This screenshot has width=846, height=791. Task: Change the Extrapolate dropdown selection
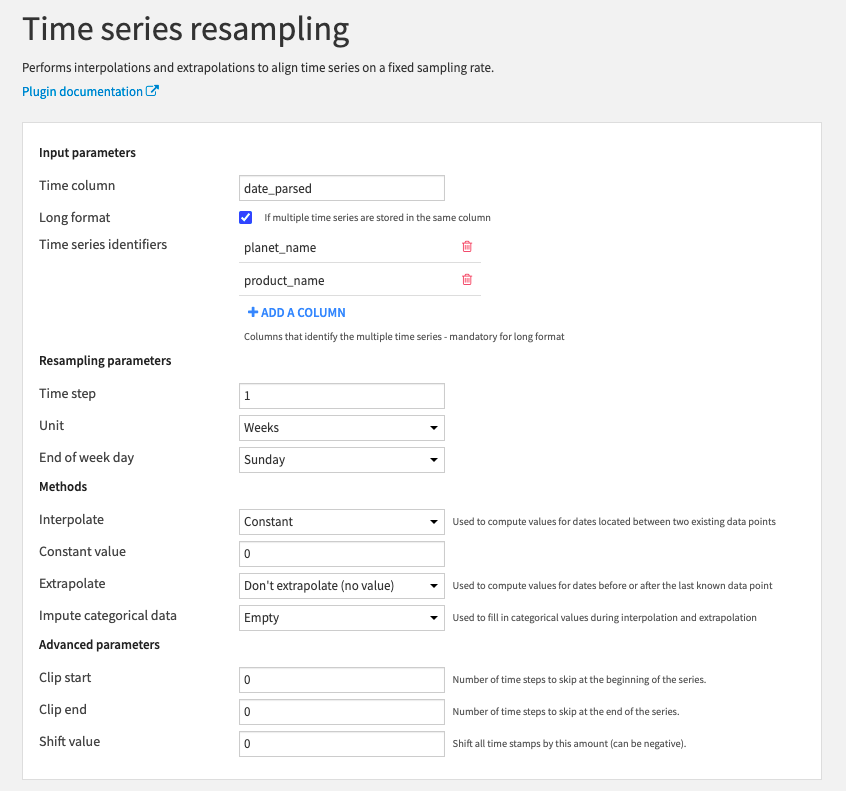point(342,585)
